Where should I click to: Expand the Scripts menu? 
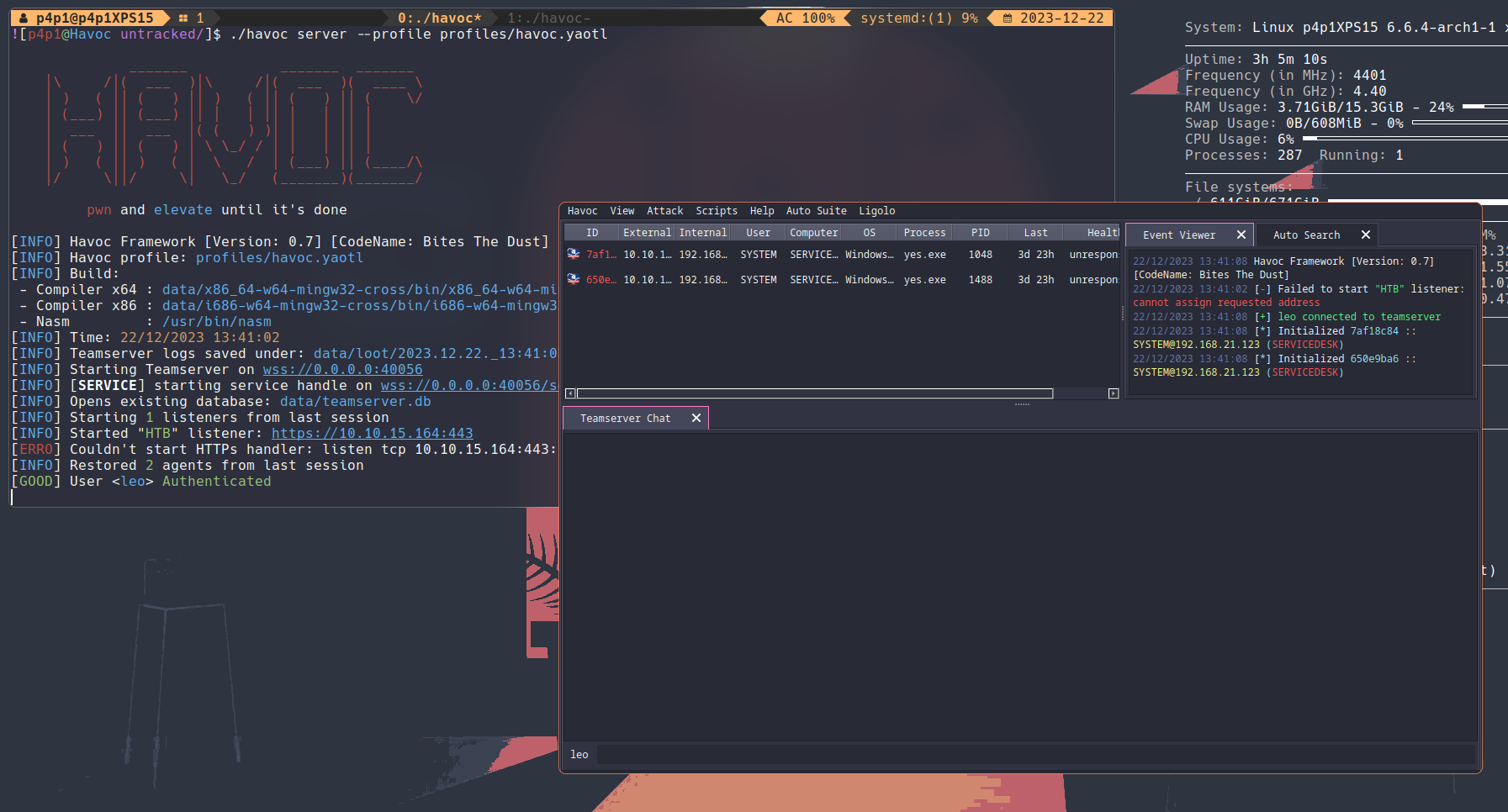coord(716,211)
